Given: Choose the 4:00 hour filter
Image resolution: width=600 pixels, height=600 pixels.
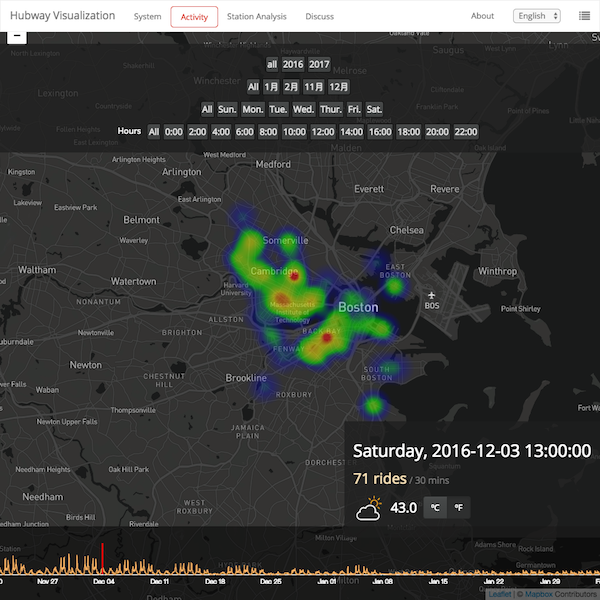Looking at the screenshot, I should click(x=221, y=132).
